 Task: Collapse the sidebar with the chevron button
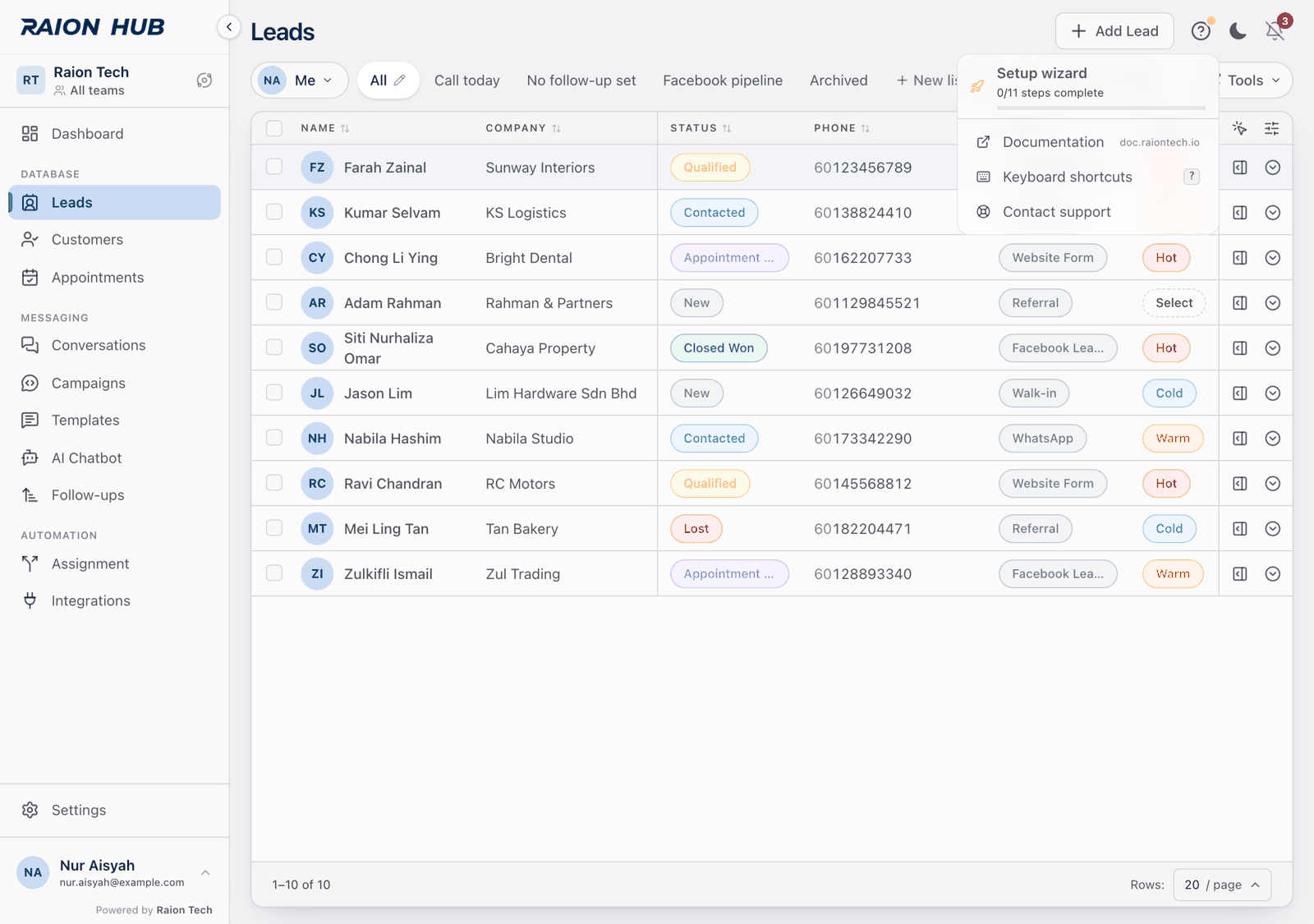point(229,27)
